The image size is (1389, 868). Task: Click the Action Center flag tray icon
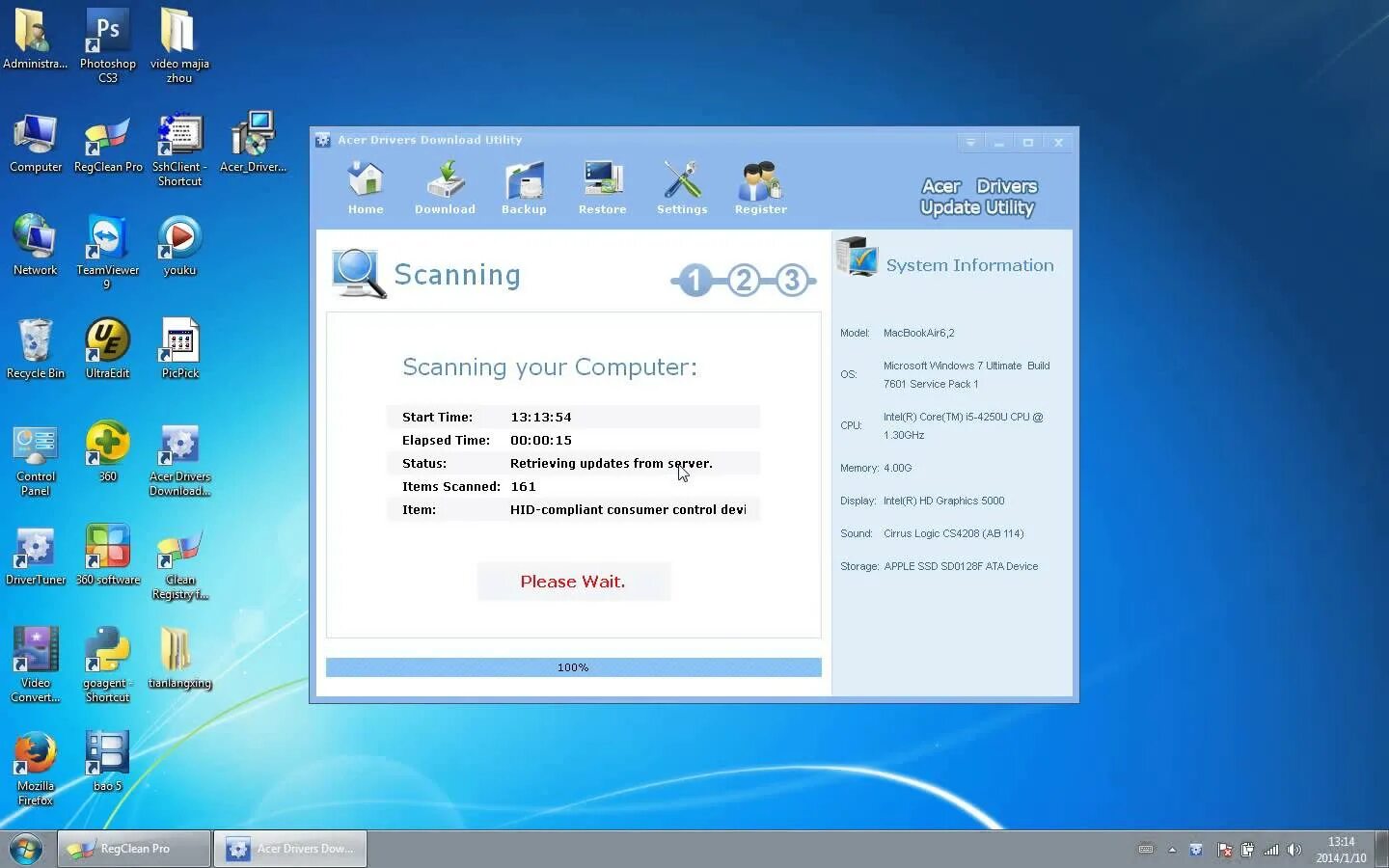1224,850
